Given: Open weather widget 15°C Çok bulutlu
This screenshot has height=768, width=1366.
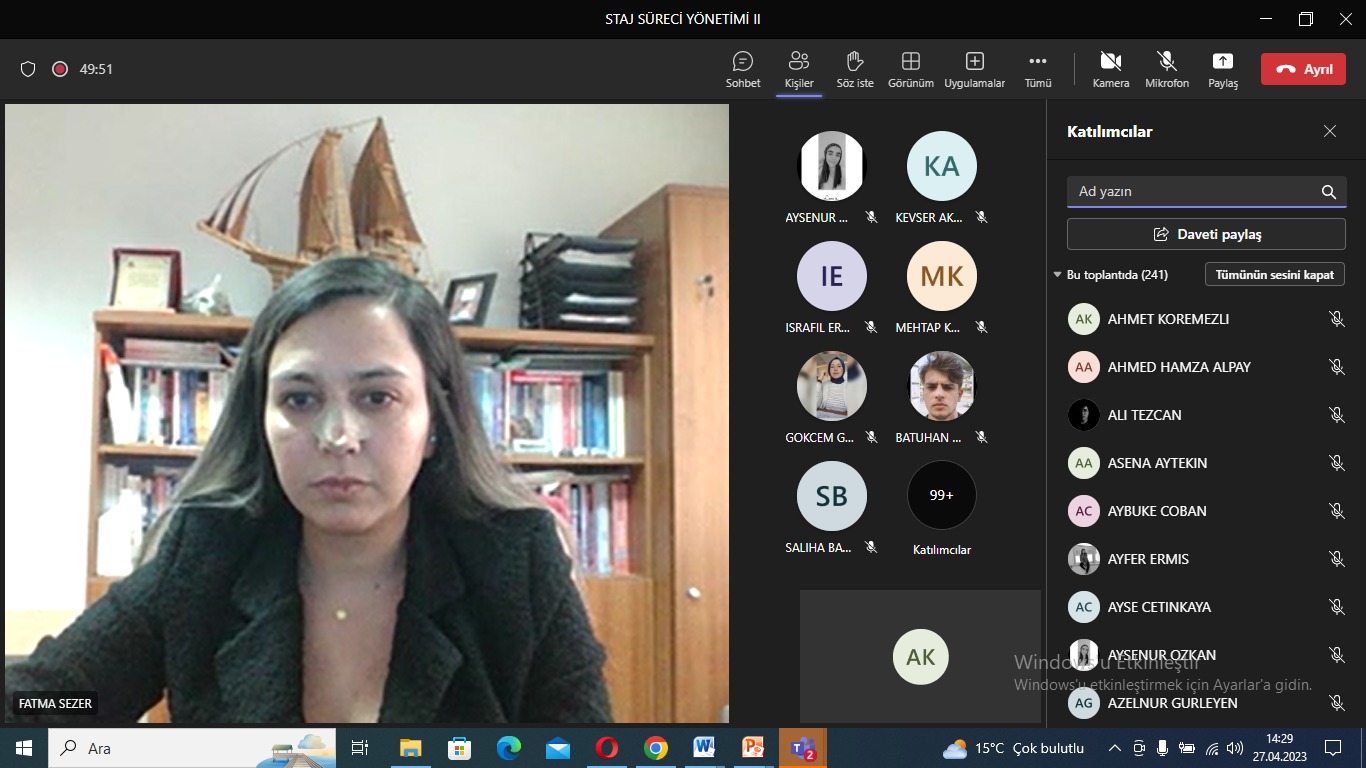Looking at the screenshot, I should [1013, 748].
